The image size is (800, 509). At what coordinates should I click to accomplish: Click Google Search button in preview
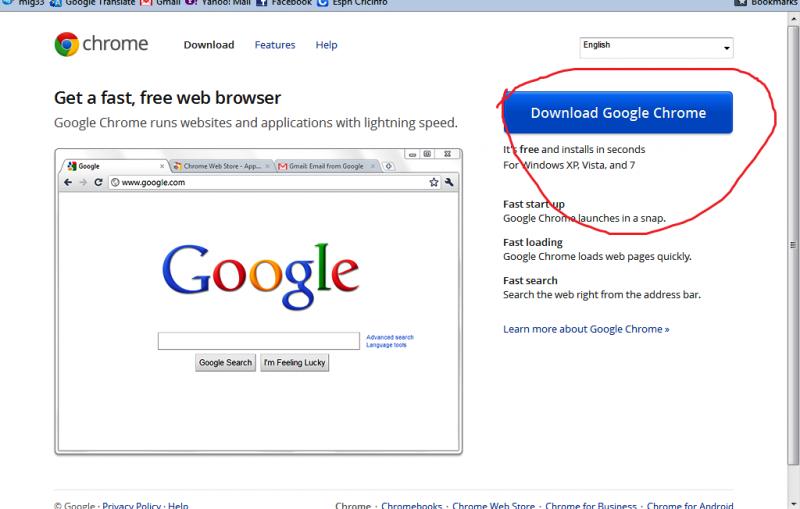click(x=225, y=362)
